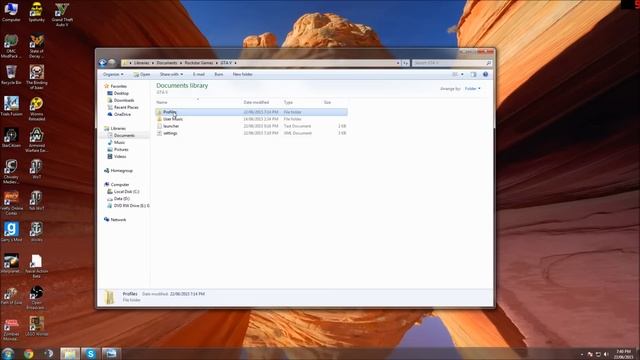Click the Open toolbar button
640x360 pixels.
coord(142,74)
